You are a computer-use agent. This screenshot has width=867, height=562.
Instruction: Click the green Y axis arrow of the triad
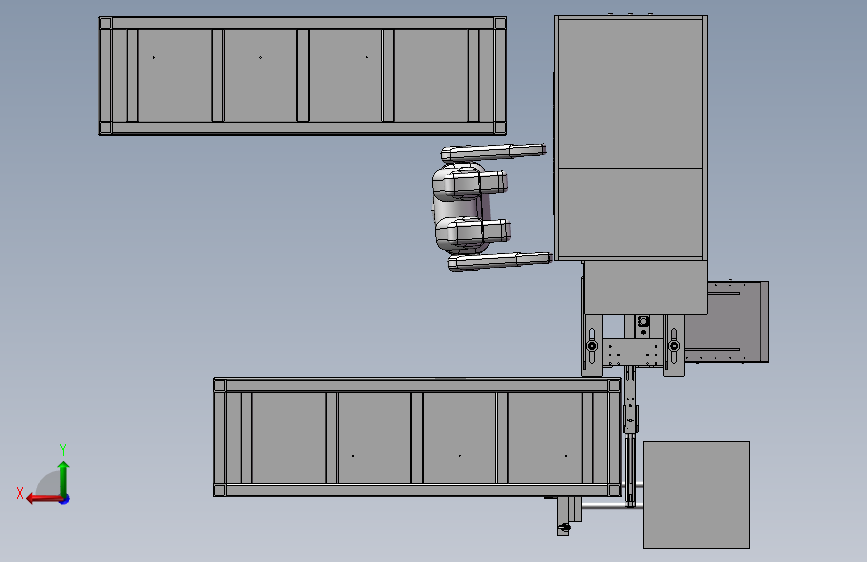coord(64,478)
